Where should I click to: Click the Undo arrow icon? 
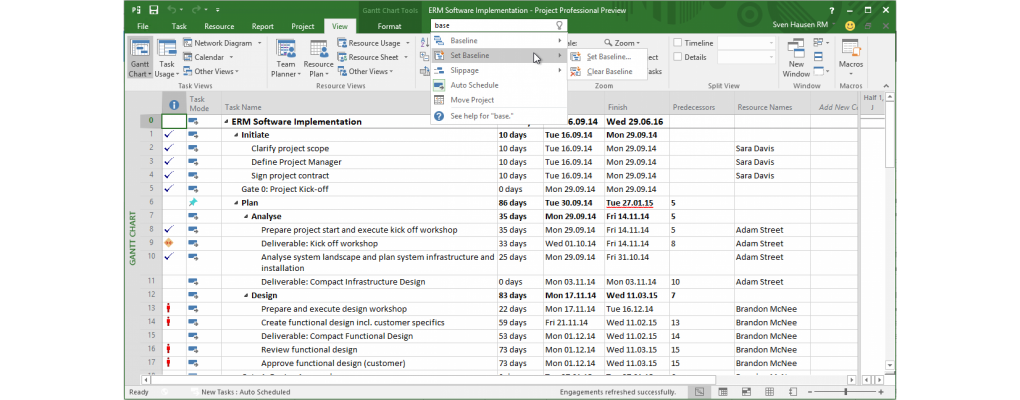pos(172,10)
